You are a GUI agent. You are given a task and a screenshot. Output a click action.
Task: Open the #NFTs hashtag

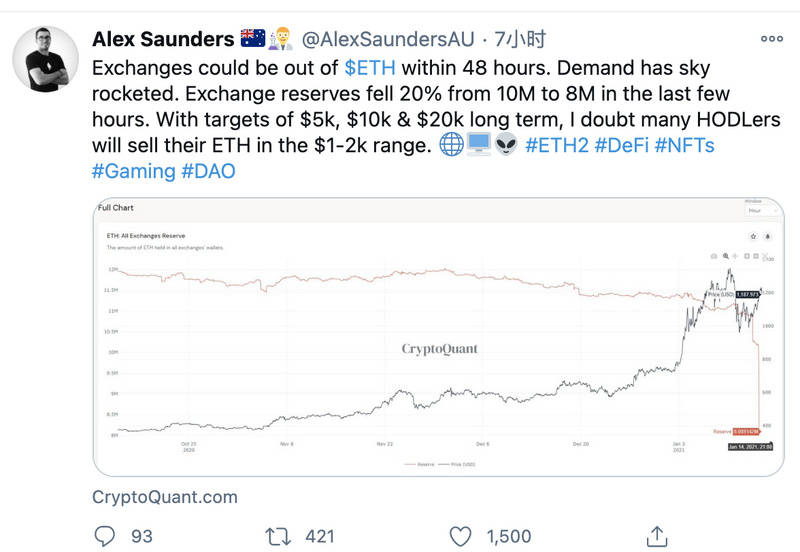[x=684, y=145]
